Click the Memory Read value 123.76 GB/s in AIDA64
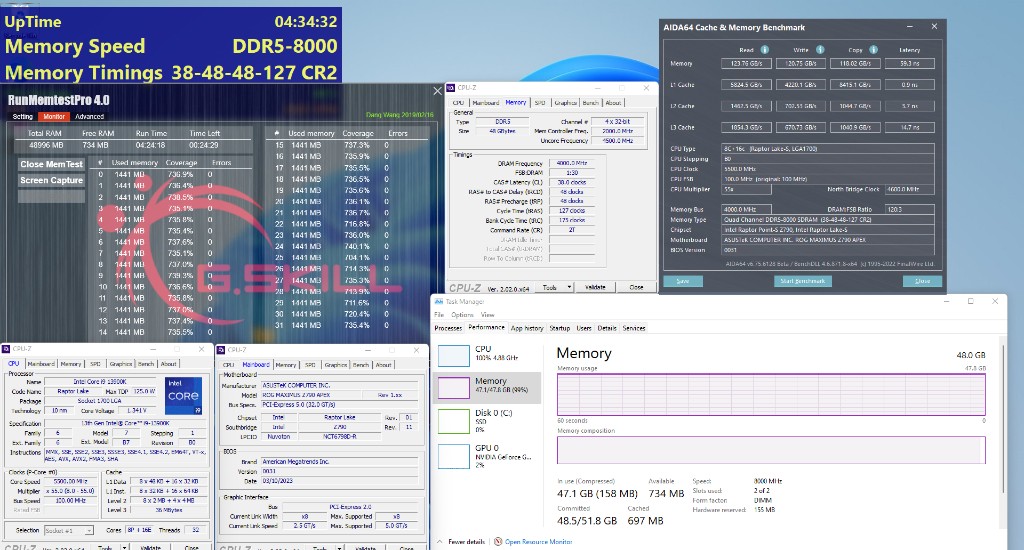 point(746,63)
